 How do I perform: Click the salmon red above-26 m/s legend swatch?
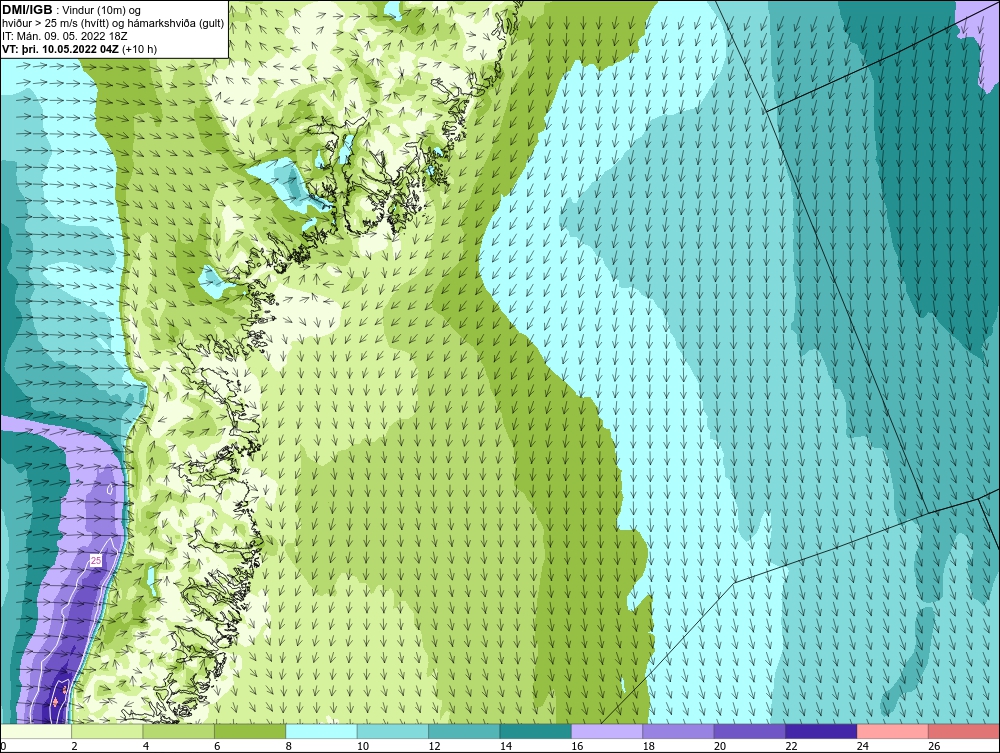(964, 731)
